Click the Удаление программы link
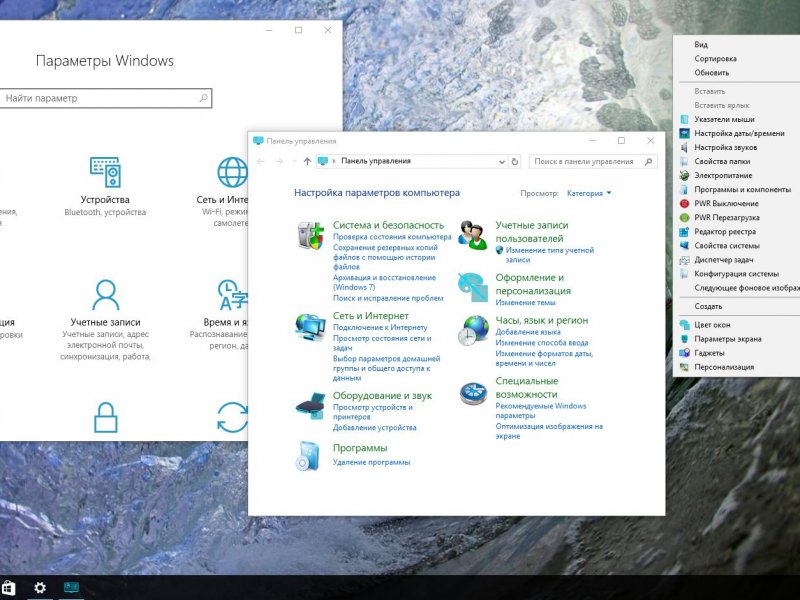Screen dimensions: 800x600 [x=371, y=462]
